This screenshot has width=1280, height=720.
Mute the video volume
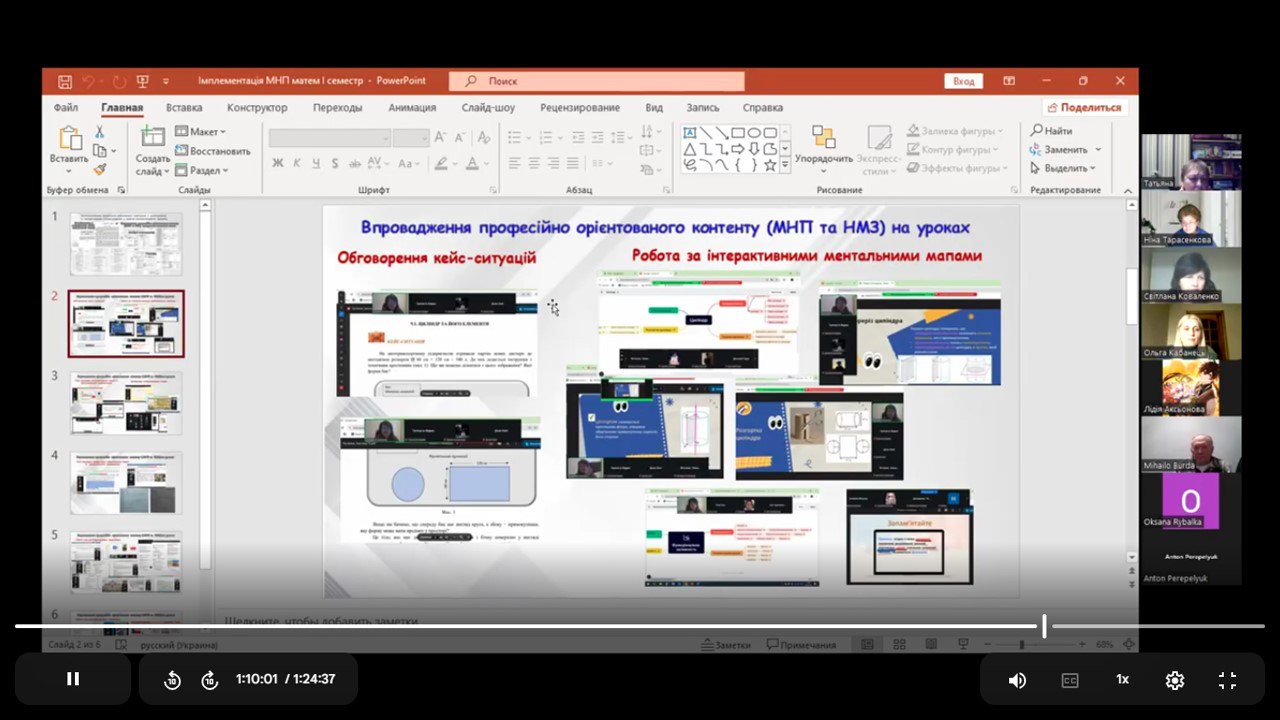[x=1017, y=680]
